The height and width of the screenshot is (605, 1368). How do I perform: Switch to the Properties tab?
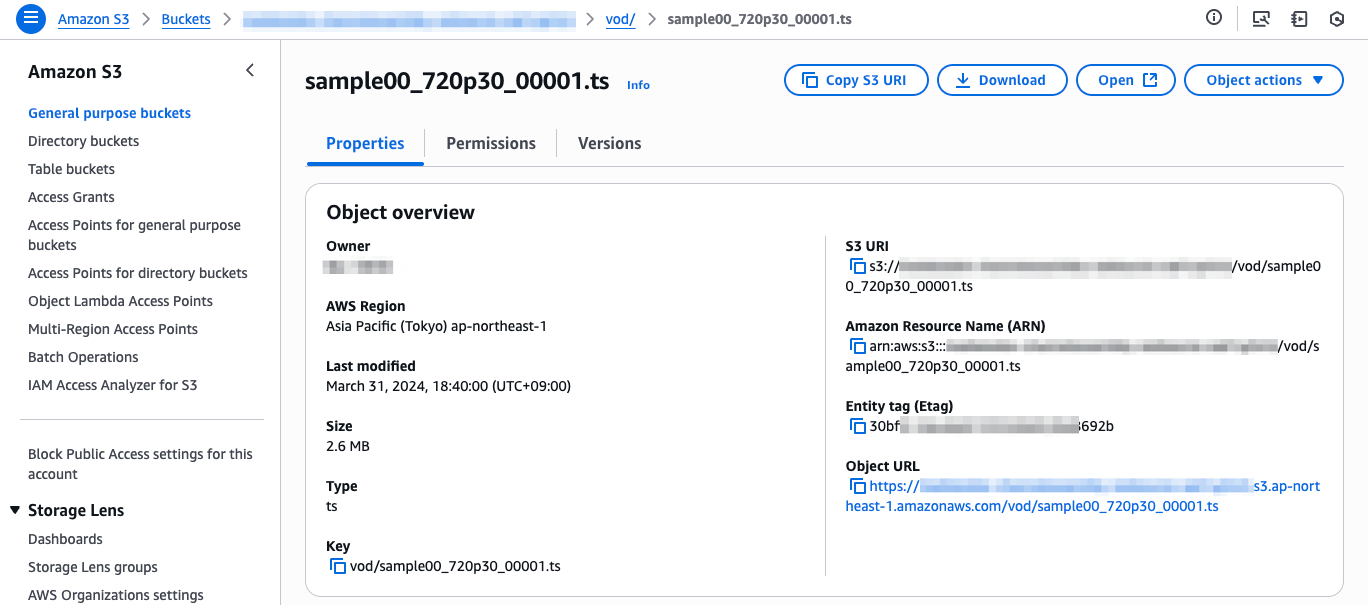pyautogui.click(x=365, y=143)
